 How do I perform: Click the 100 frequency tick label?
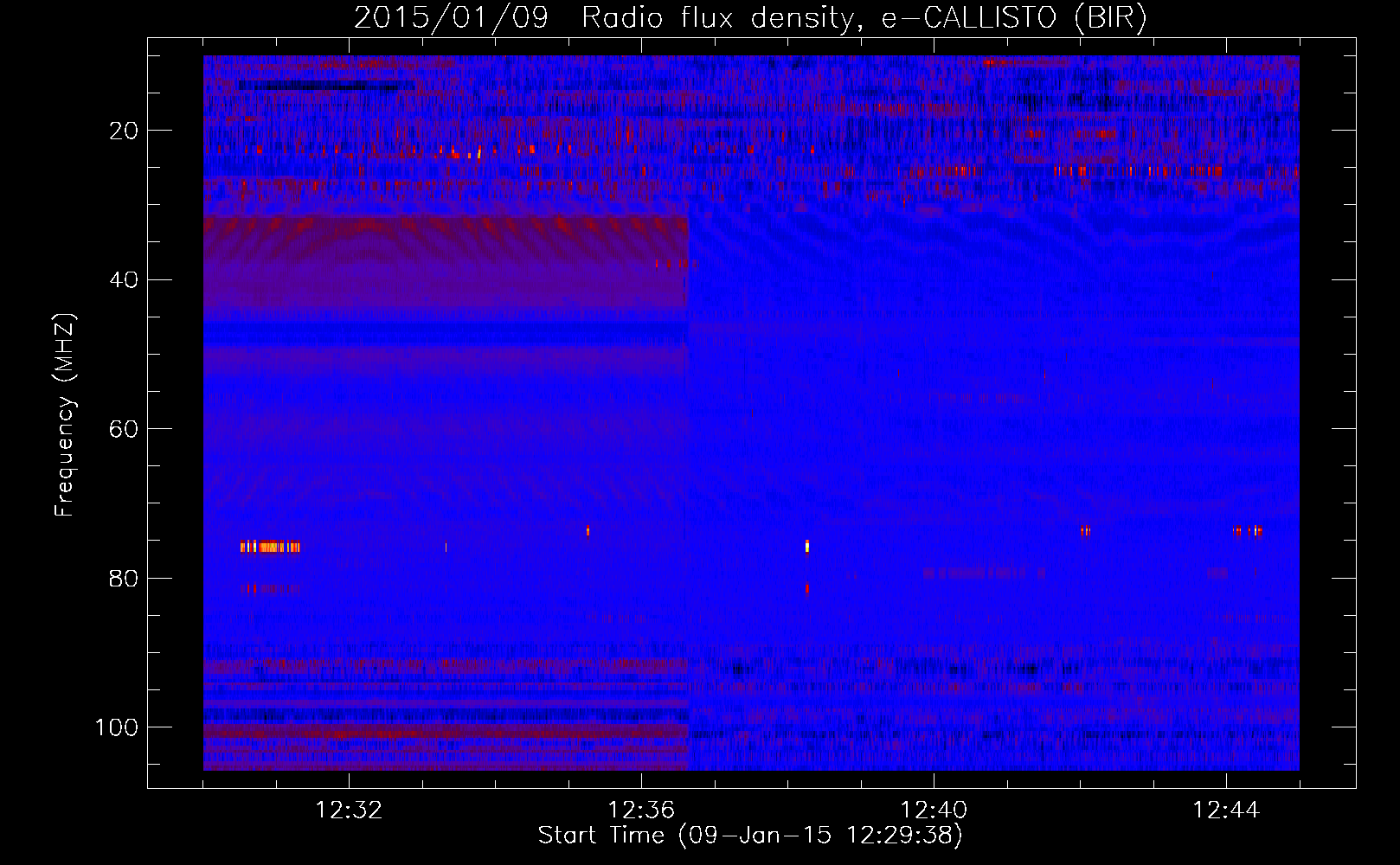tap(117, 727)
